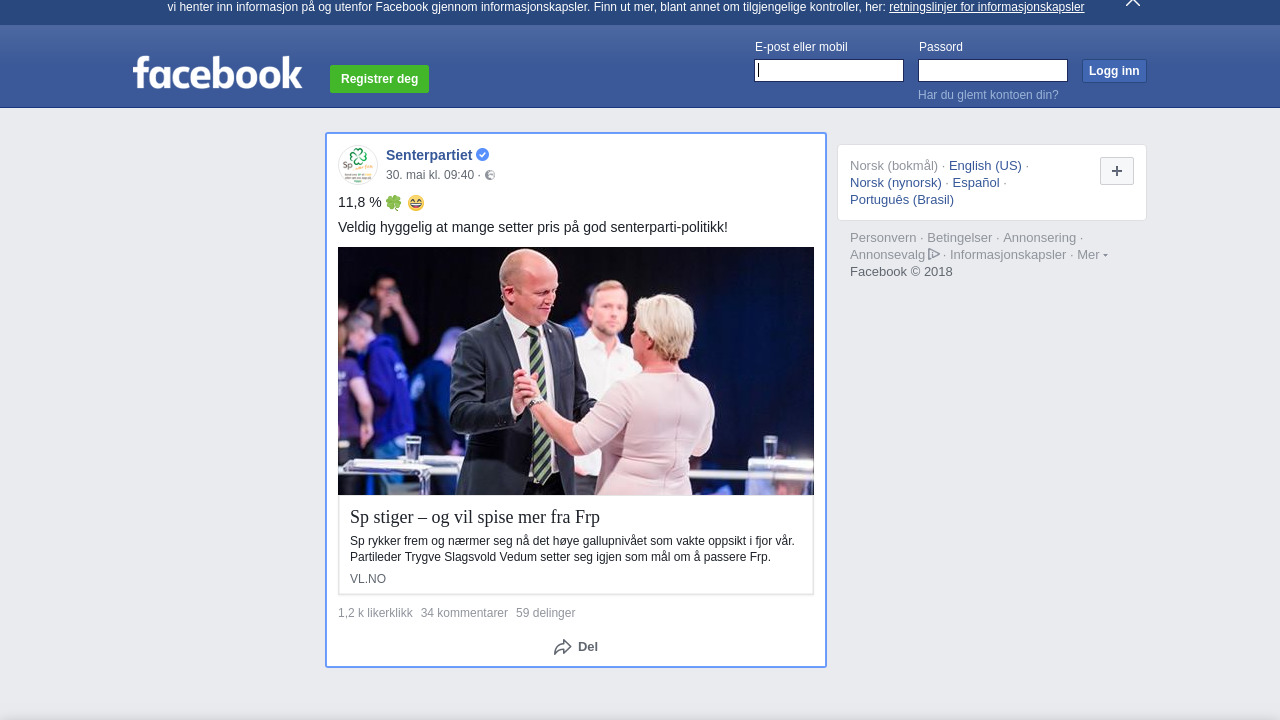Click the article description starting Sp rykker frem
This screenshot has width=1280, height=720.
572,549
